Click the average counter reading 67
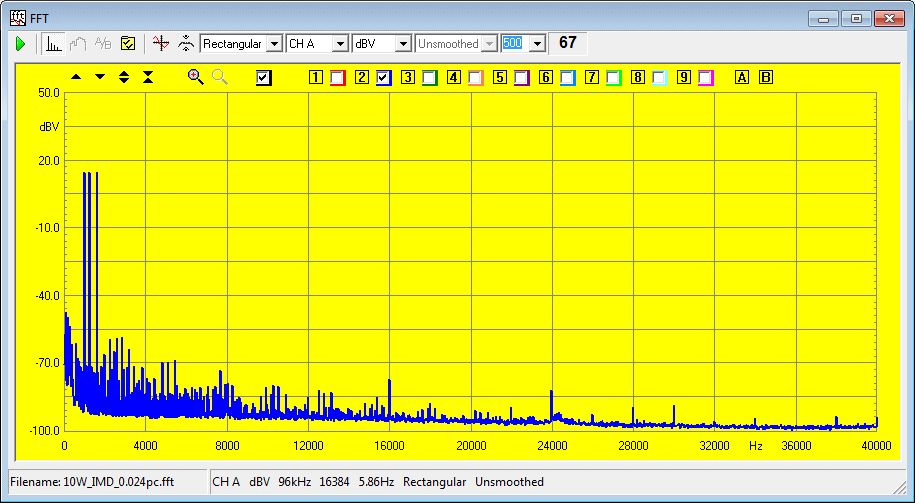Image resolution: width=915 pixels, height=503 pixels. tap(568, 43)
